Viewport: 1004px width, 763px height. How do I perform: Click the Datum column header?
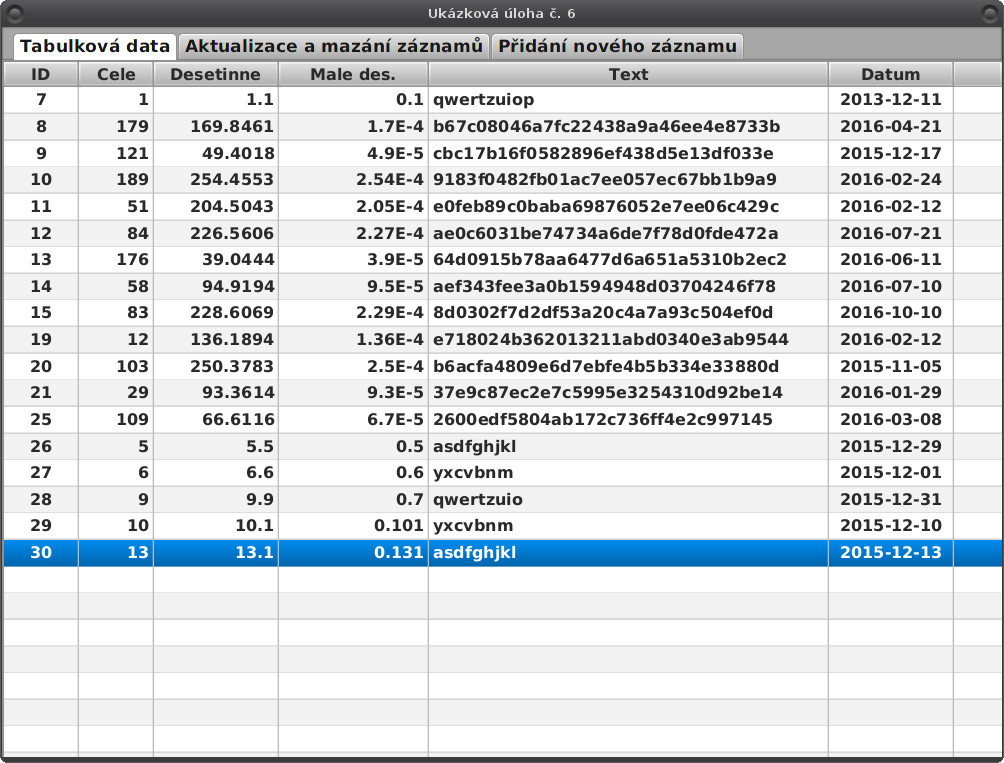pyautogui.click(x=891, y=73)
